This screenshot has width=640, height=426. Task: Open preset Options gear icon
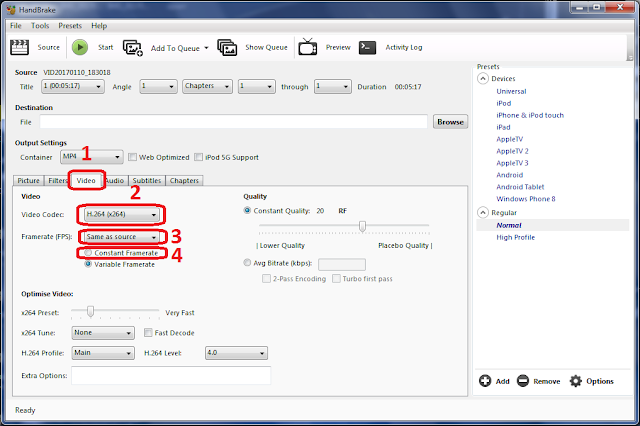pos(576,381)
